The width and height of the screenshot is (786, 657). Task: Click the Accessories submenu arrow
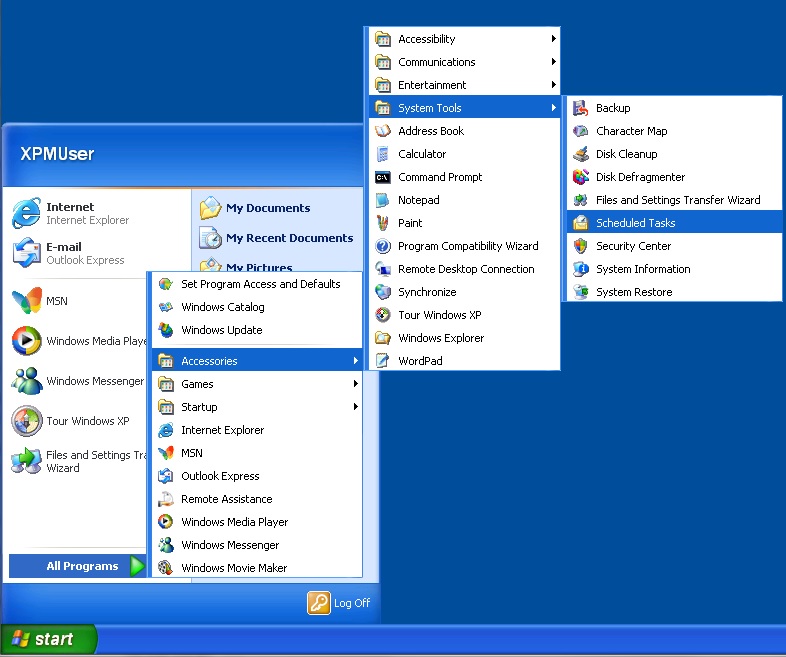point(355,361)
